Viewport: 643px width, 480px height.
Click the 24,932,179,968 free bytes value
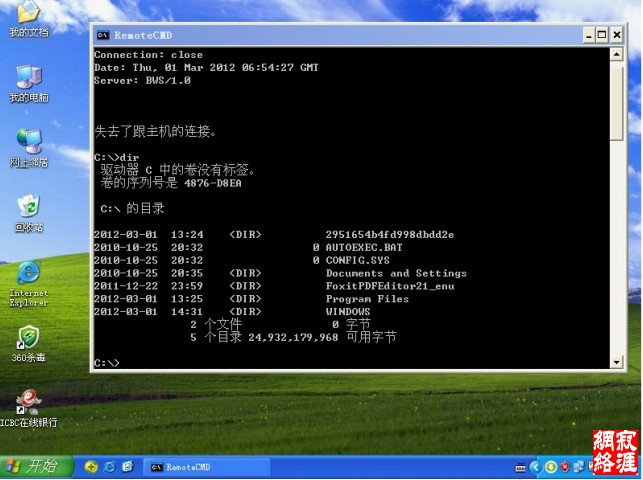pos(293,337)
